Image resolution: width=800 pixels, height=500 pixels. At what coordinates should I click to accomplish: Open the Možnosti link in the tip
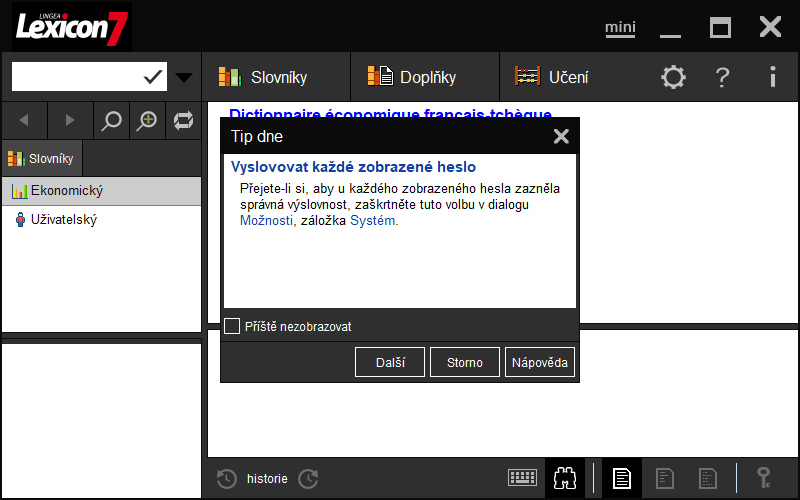coord(266,220)
